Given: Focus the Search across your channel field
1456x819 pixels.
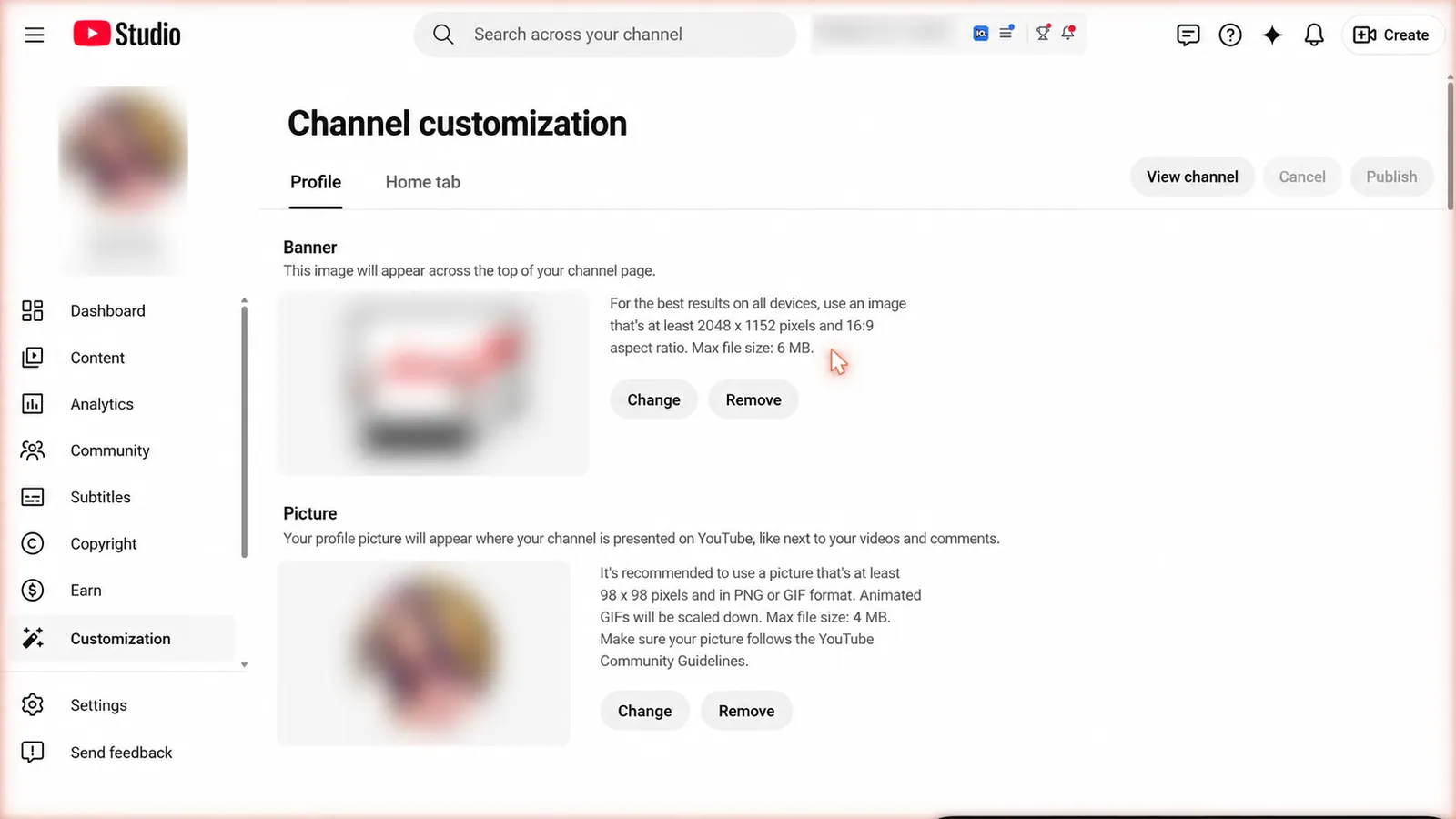Looking at the screenshot, I should 605,35.
